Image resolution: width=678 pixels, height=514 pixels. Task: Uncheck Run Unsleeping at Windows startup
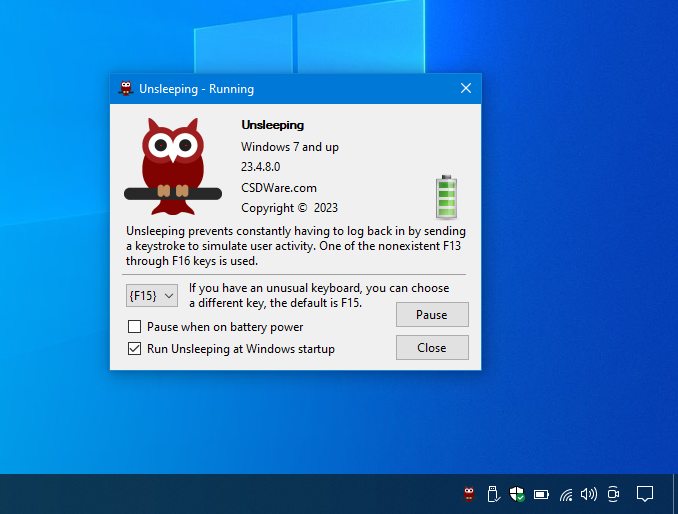[x=134, y=348]
